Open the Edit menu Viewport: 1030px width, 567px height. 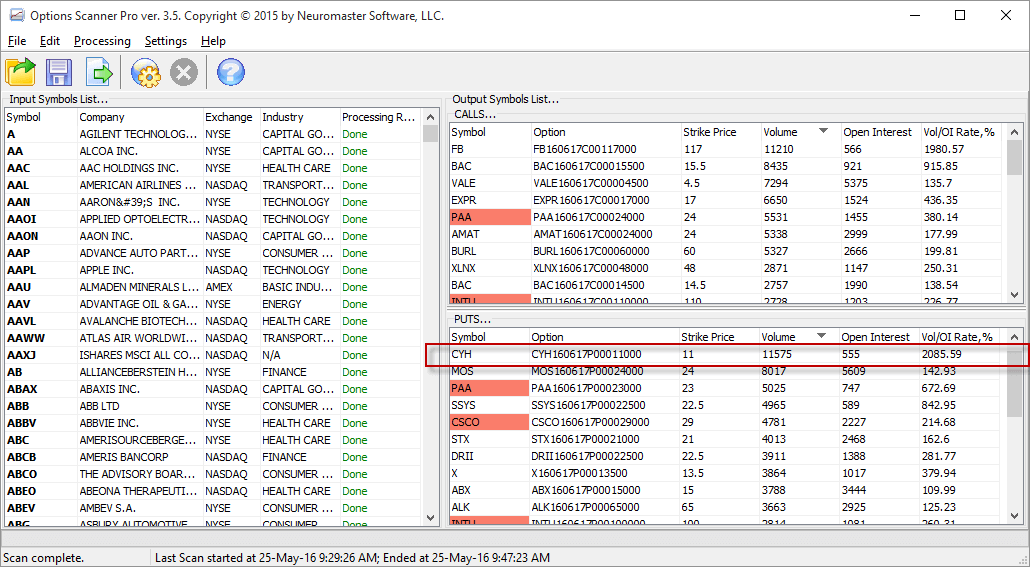[x=50, y=41]
